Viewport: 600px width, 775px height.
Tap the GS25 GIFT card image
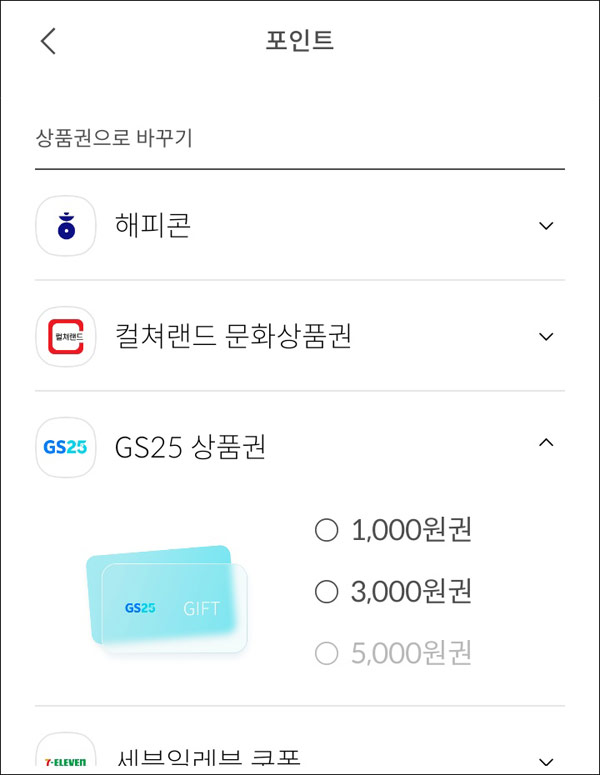click(167, 599)
